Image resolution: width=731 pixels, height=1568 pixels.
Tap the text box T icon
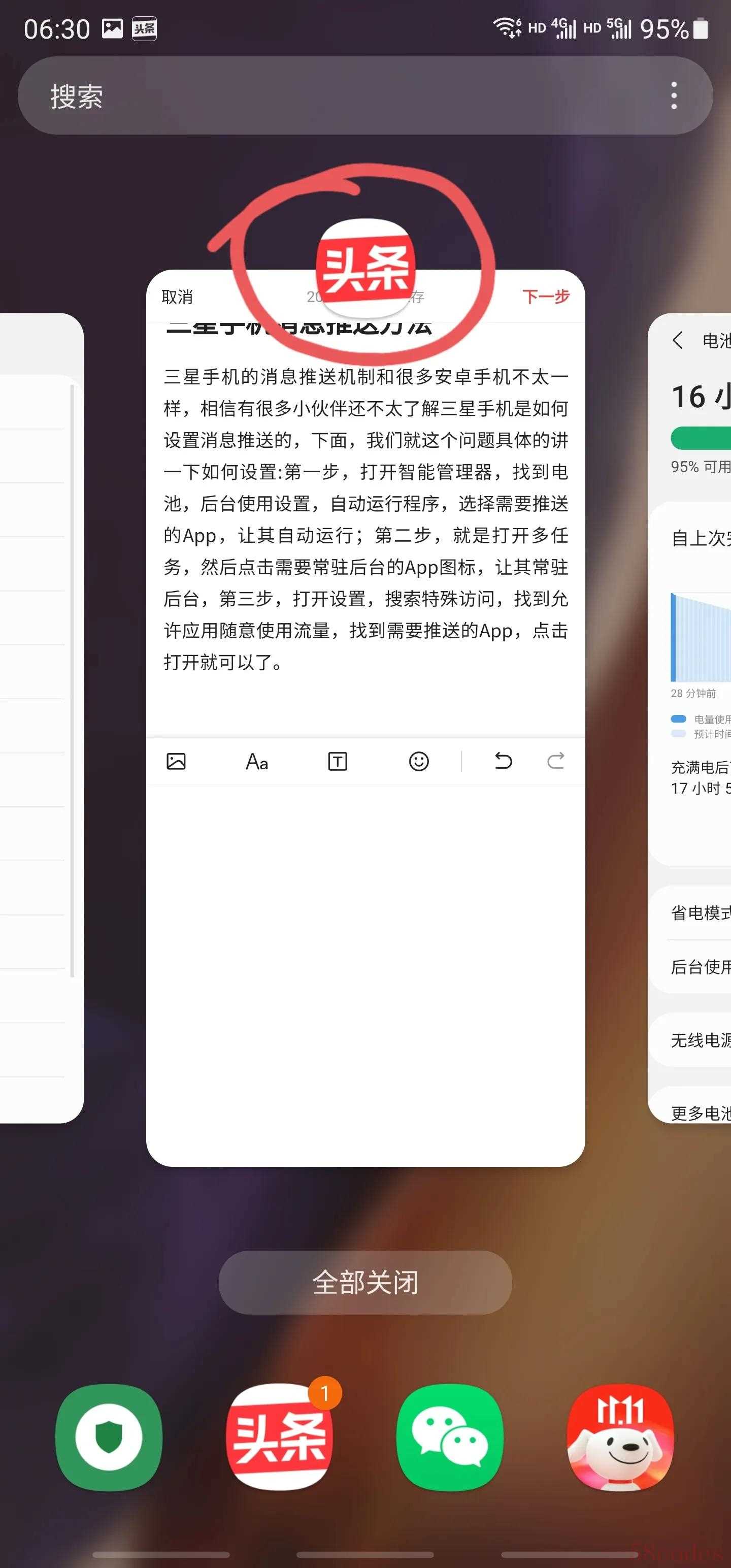click(x=337, y=761)
